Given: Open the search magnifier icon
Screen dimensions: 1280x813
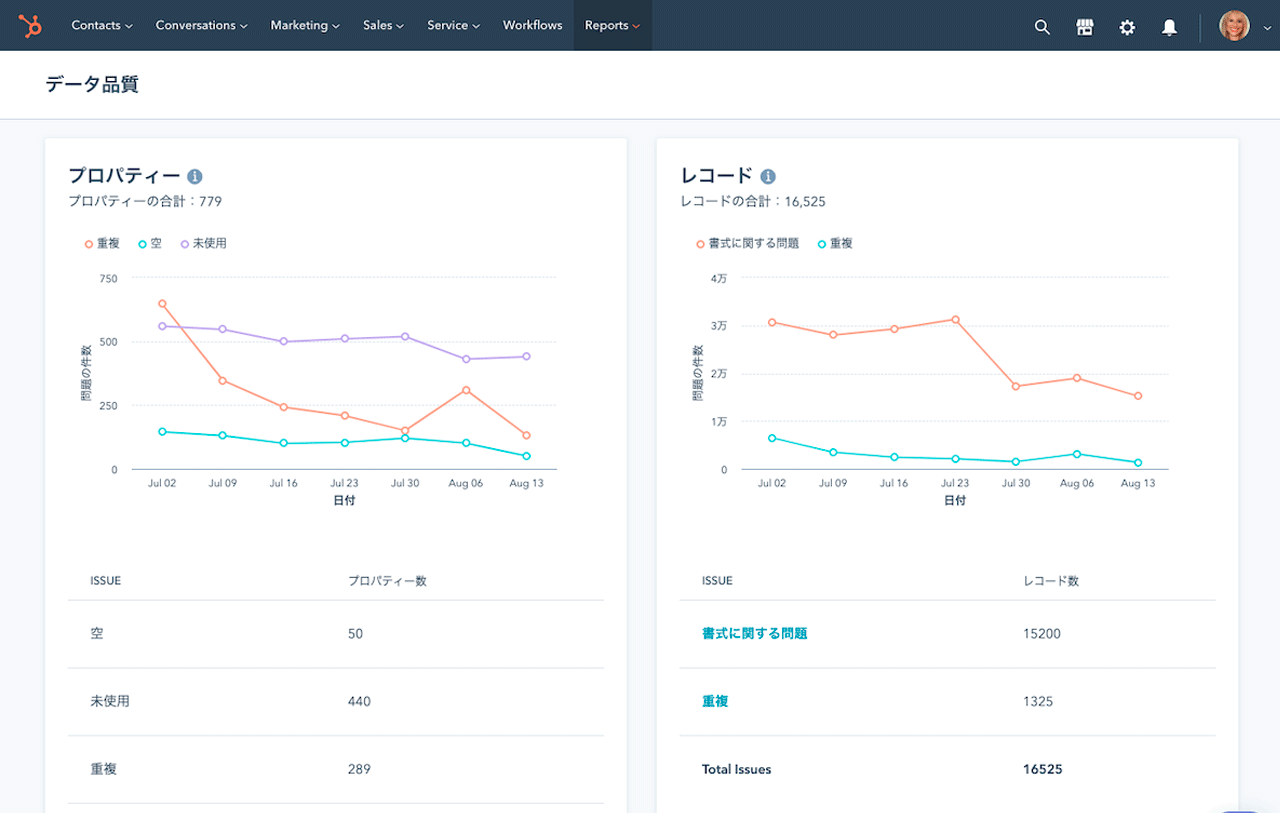Looking at the screenshot, I should [x=1042, y=27].
